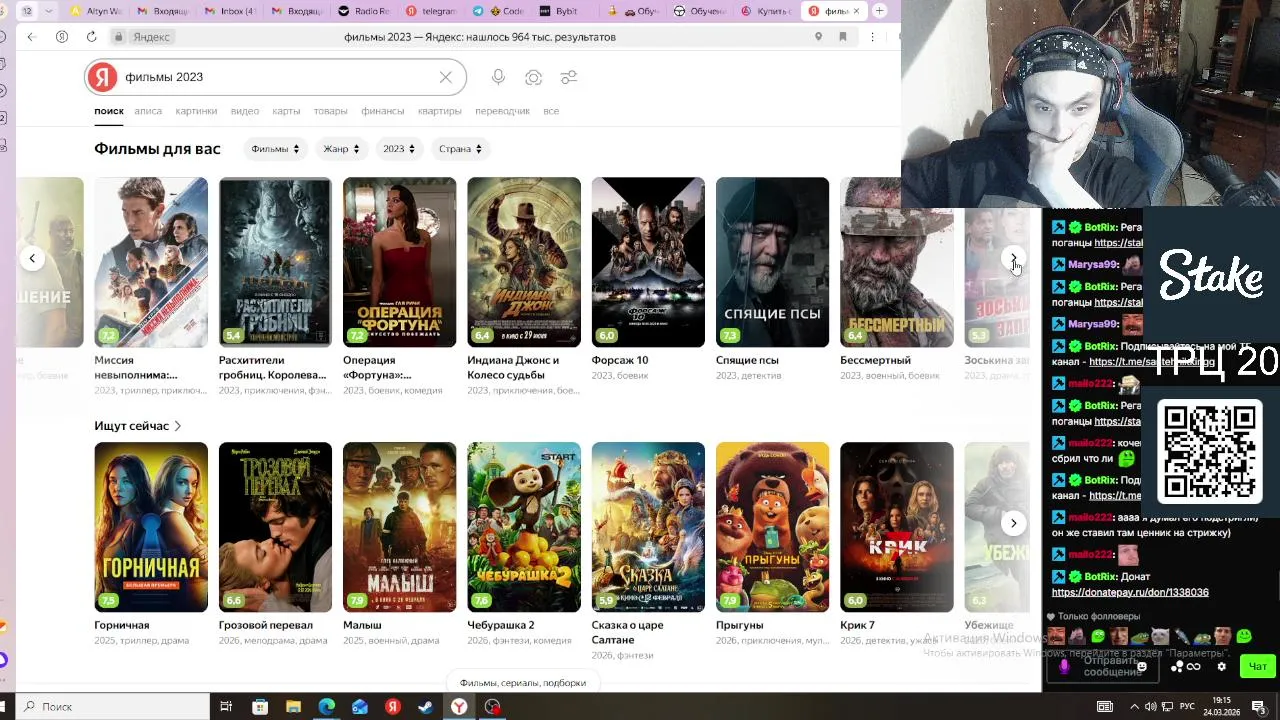
Task: Open the Жанр dropdown filter
Action: pyautogui.click(x=341, y=149)
